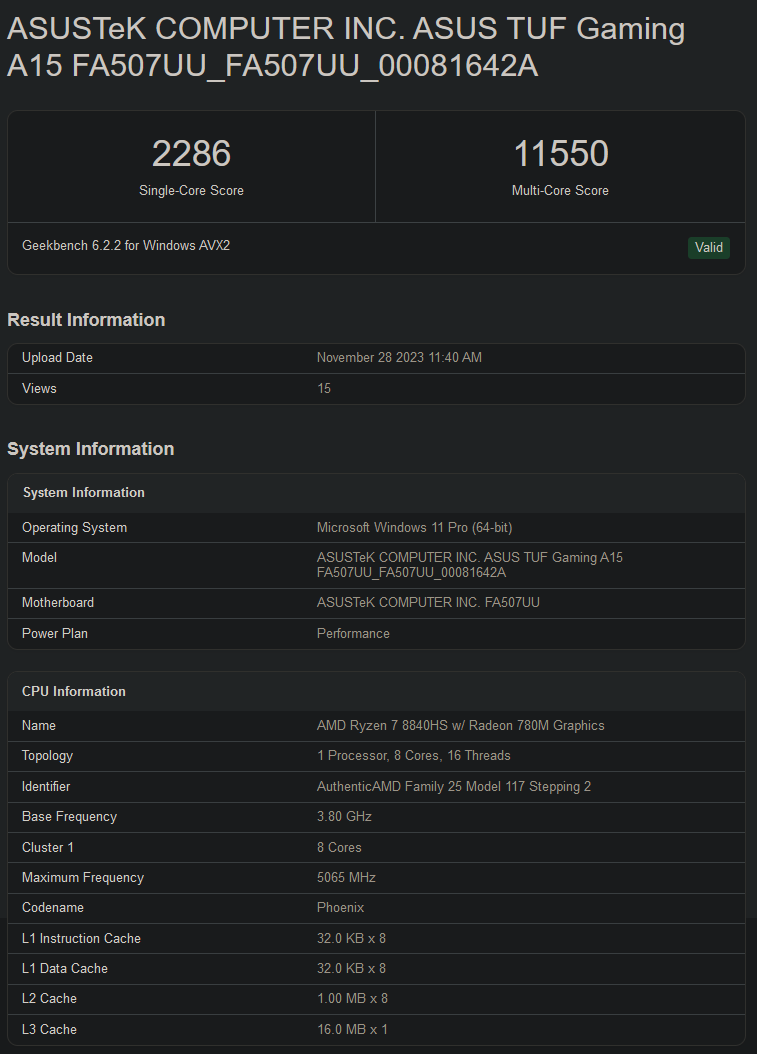Select Microsoft Windows 11 Pro (64-bit) value

pos(415,528)
